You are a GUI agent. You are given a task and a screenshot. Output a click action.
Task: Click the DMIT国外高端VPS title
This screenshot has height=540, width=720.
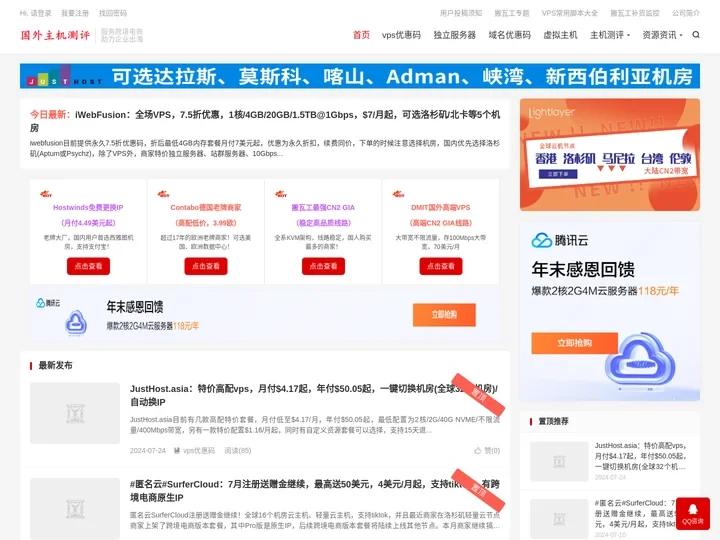tap(441, 208)
